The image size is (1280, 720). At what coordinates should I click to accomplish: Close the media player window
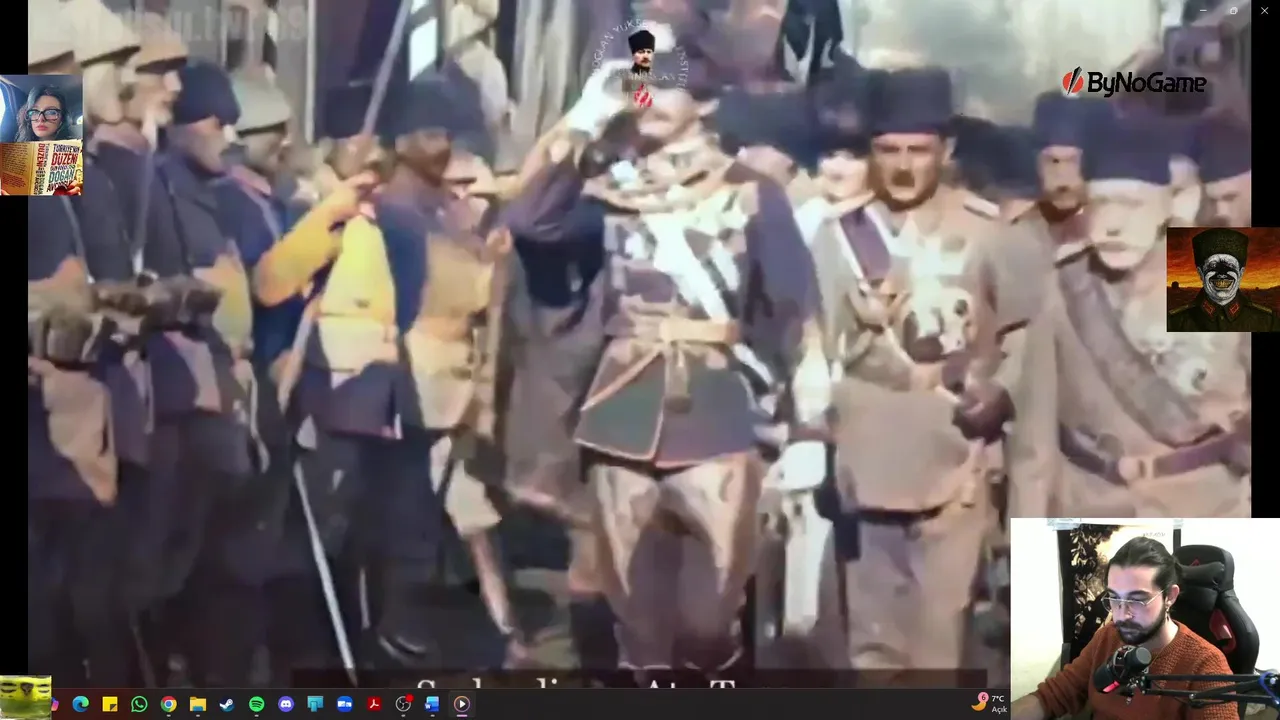click(1264, 10)
